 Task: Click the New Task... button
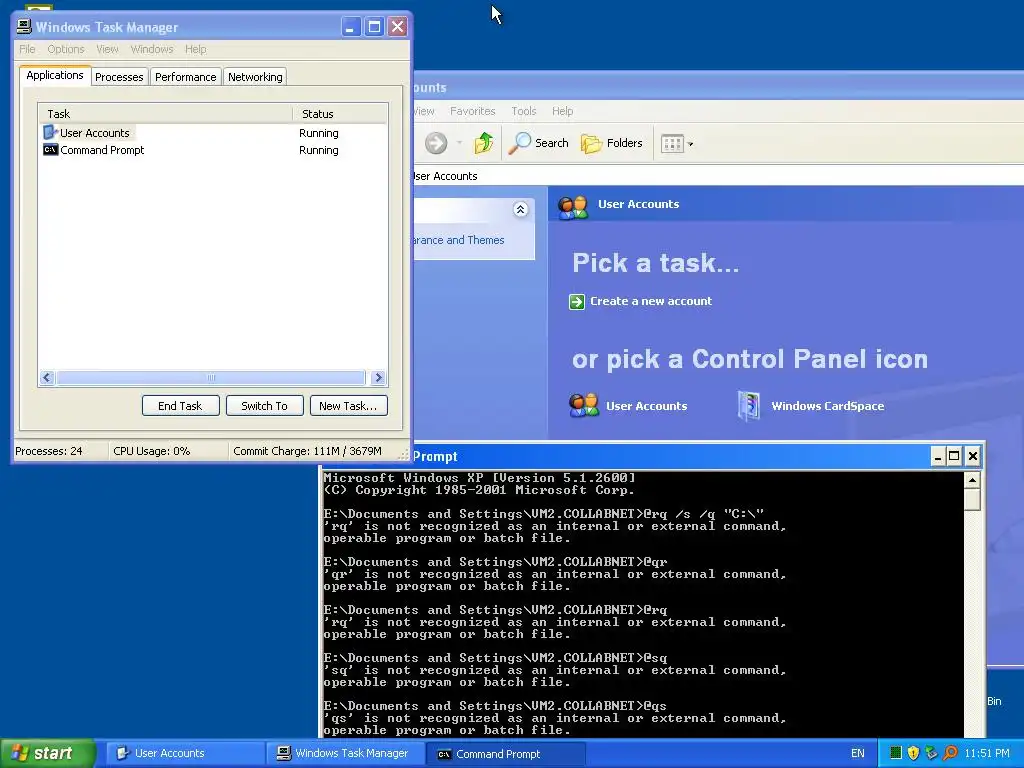(348, 406)
